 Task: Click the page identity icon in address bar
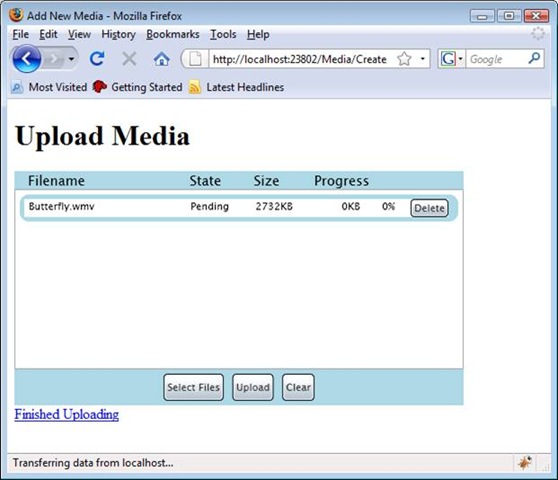tap(195, 59)
